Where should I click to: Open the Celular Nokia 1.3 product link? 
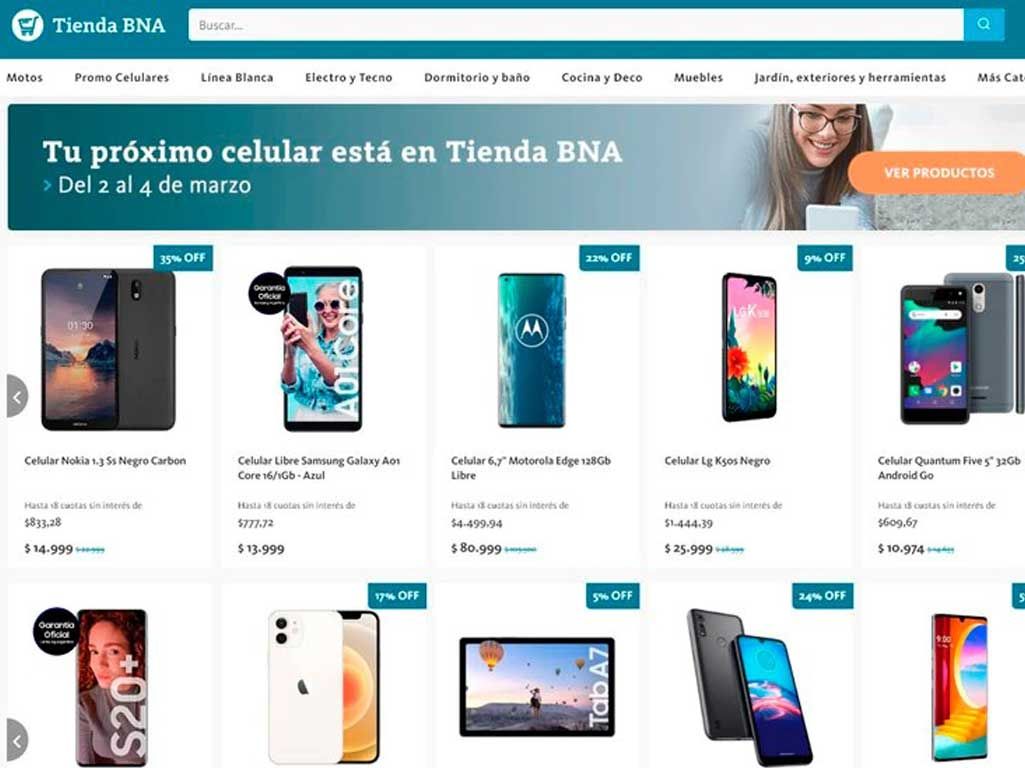(x=105, y=461)
